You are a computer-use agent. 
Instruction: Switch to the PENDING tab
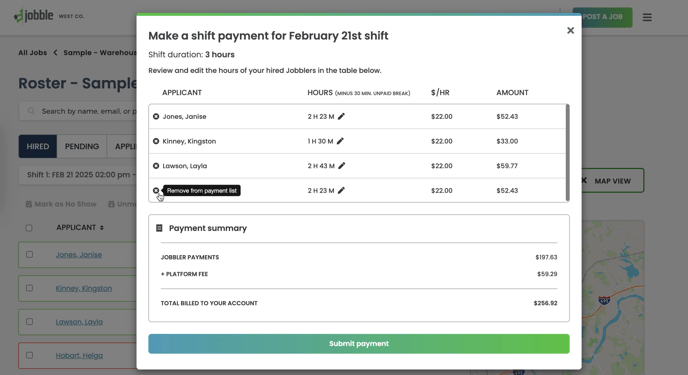(x=82, y=146)
